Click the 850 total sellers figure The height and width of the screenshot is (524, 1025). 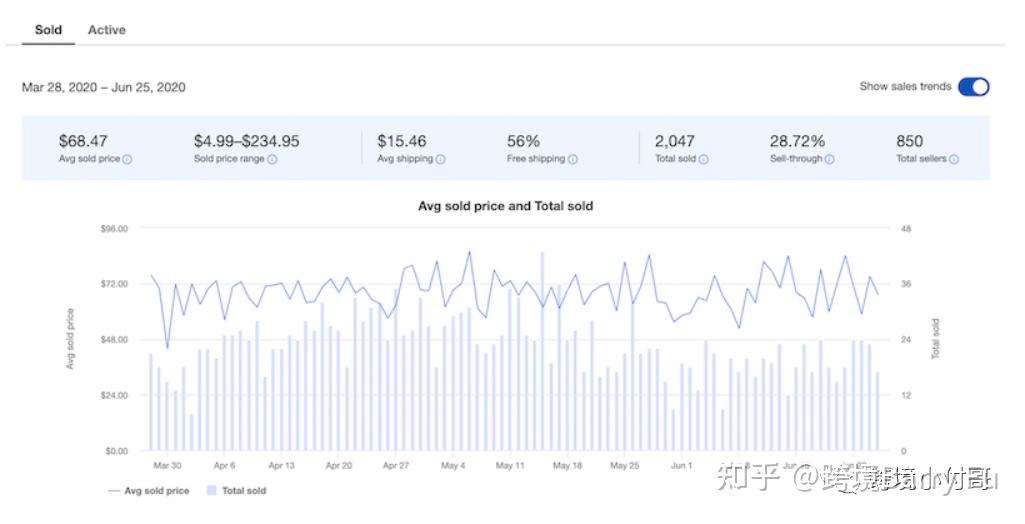coord(909,141)
